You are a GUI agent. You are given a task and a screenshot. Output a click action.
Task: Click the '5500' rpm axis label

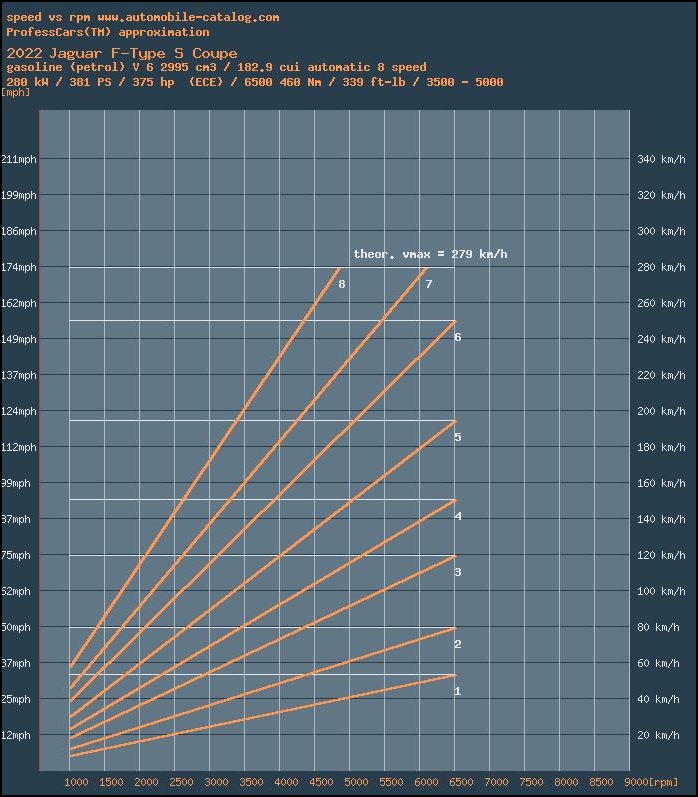pyautogui.click(x=391, y=783)
